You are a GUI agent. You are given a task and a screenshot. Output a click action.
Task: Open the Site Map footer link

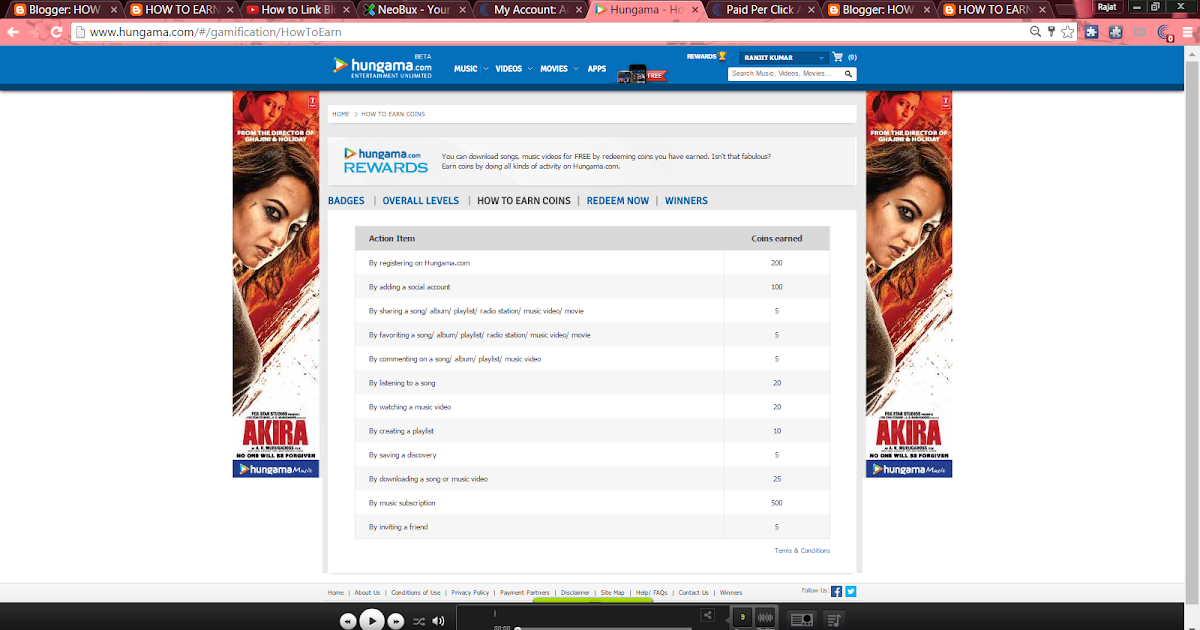coord(613,593)
